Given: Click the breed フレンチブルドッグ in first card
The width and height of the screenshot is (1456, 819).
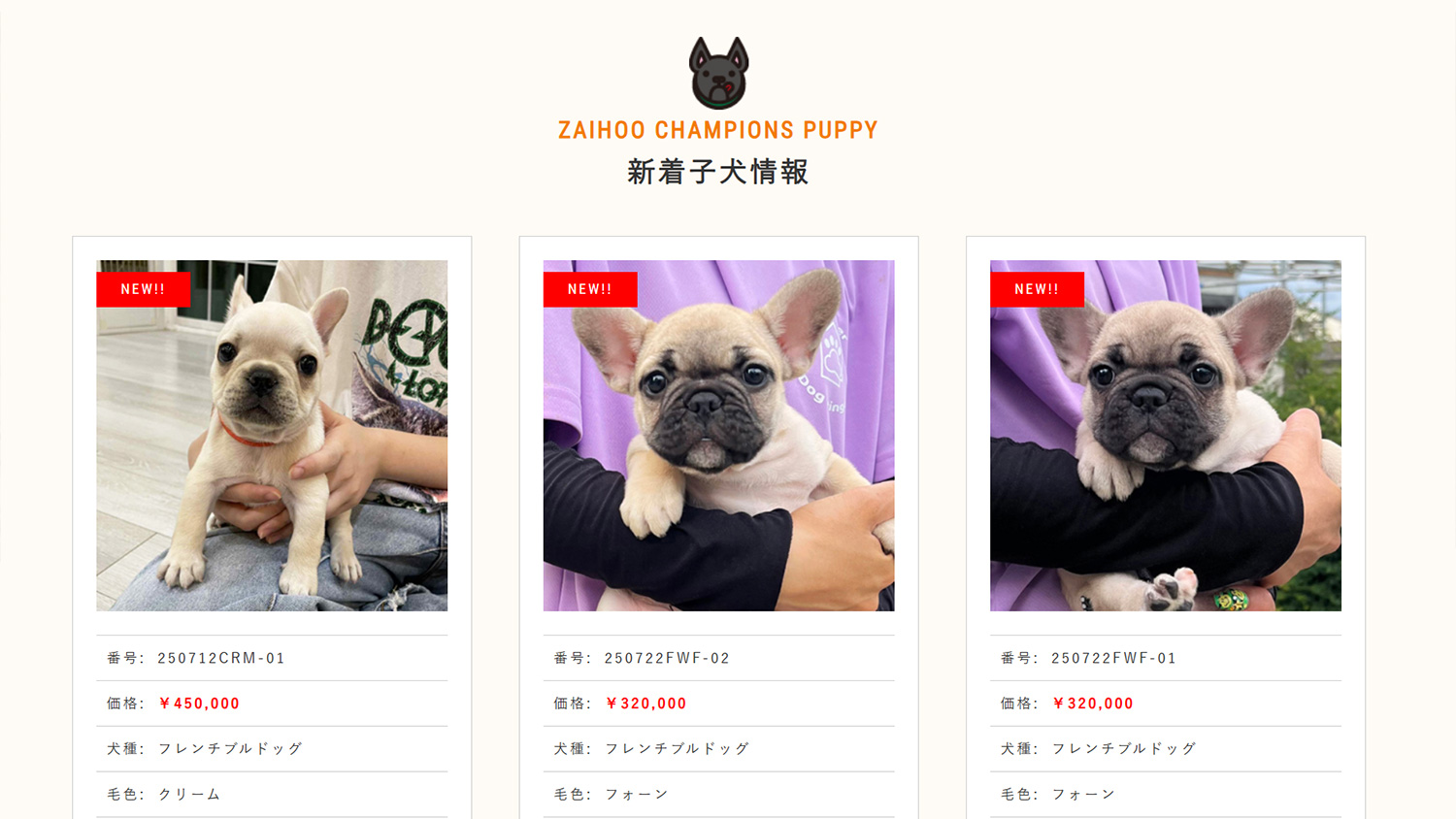Looking at the screenshot, I should [230, 748].
